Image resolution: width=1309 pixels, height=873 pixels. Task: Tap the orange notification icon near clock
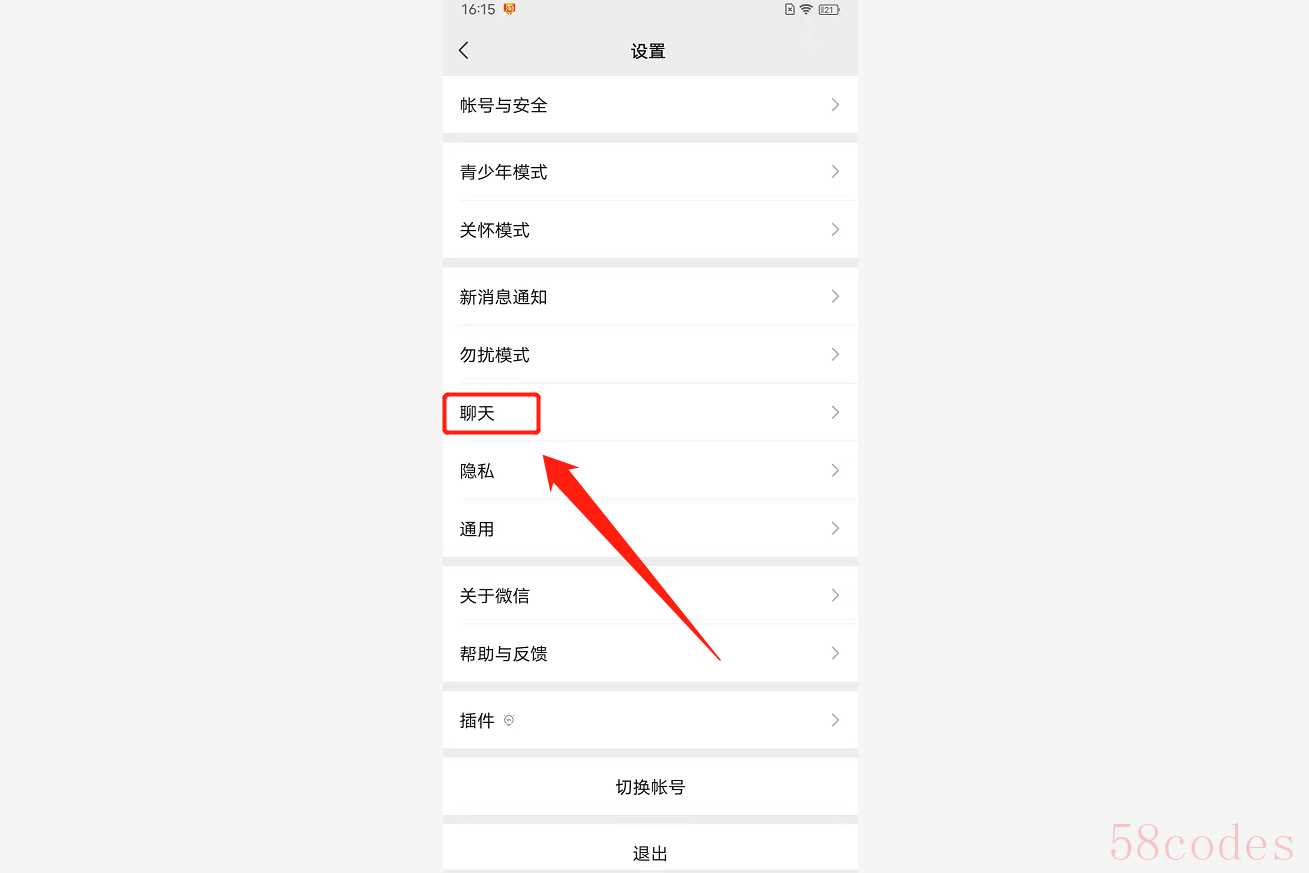(510, 9)
